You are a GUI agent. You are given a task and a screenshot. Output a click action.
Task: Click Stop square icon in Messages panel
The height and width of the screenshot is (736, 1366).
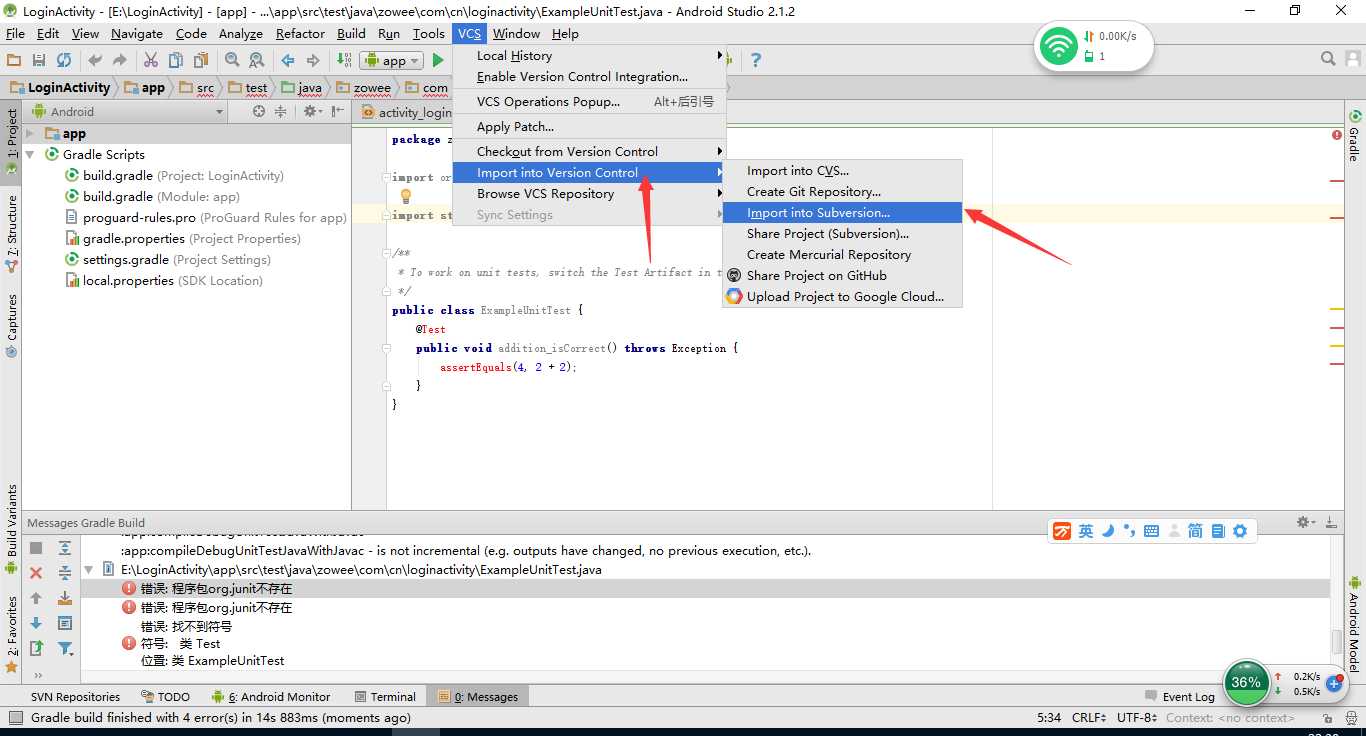36,548
